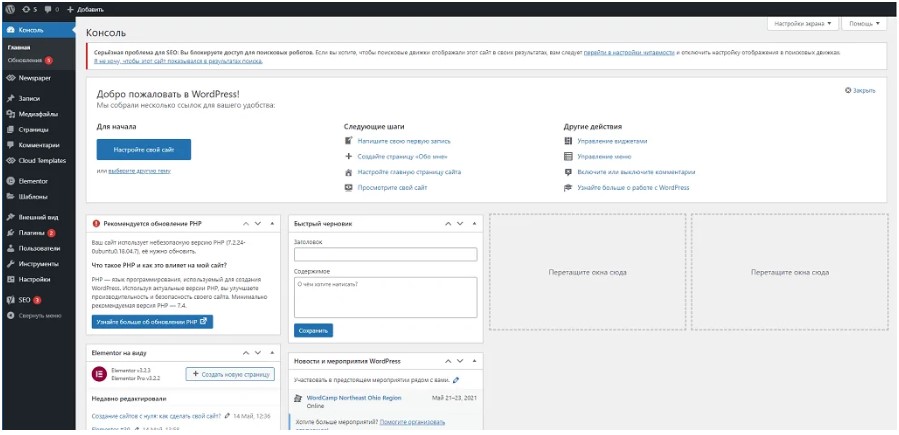Toggle the Elementor на виду panel

coord(272,353)
